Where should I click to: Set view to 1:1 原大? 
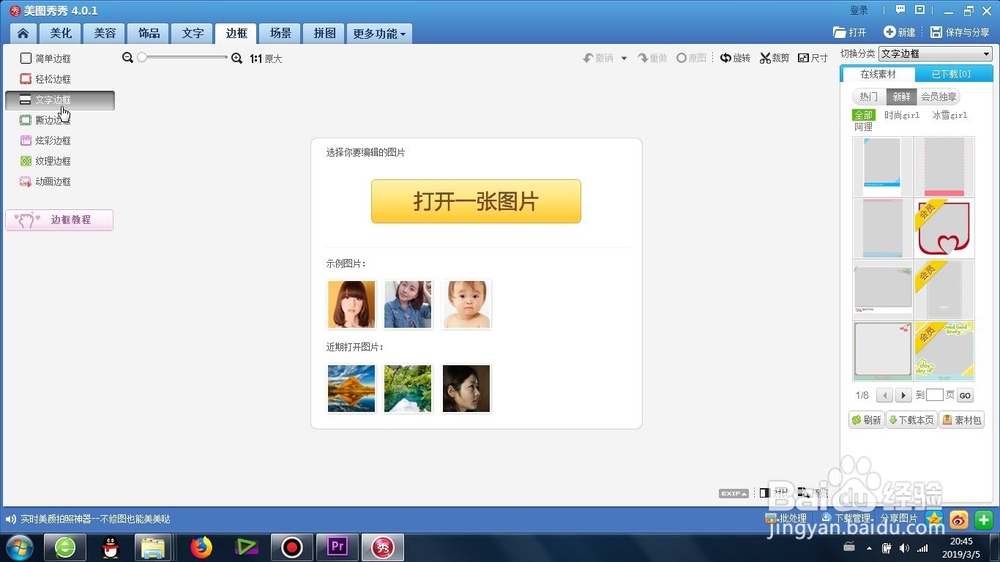266,59
